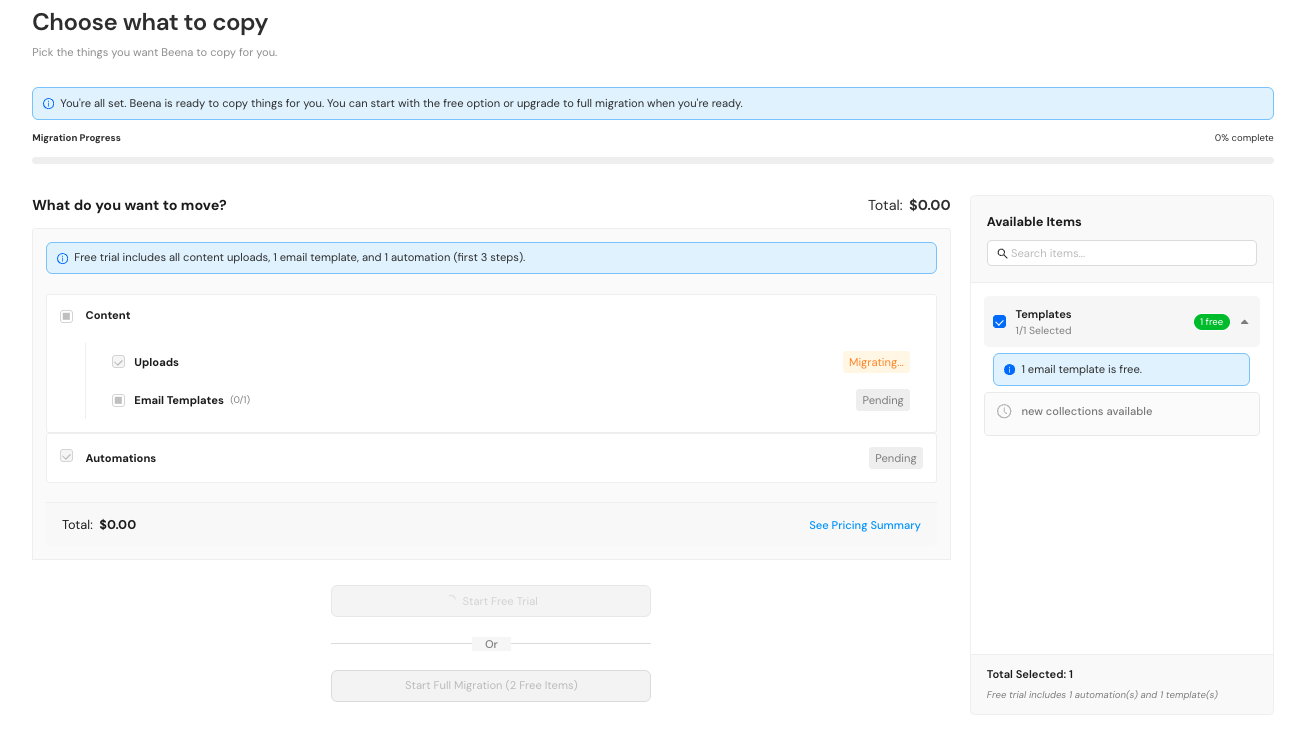The height and width of the screenshot is (741, 1315).
Task: Open the See Pricing Summary link
Action: point(864,524)
